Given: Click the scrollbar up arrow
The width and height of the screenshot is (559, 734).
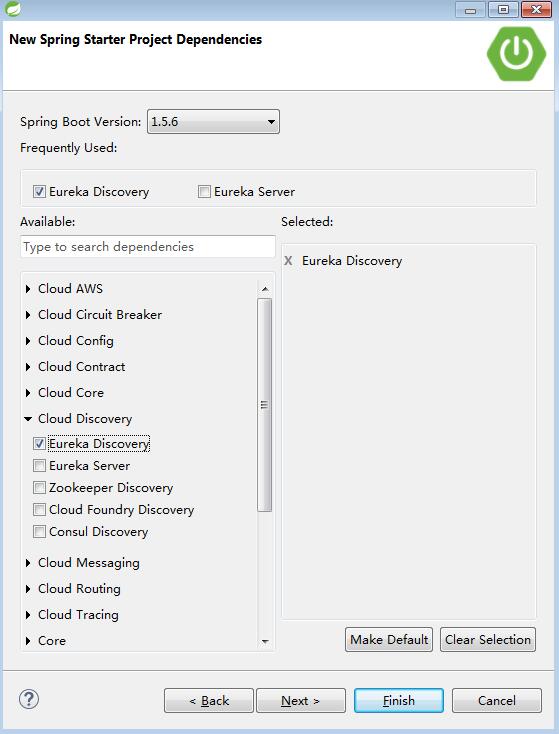Looking at the screenshot, I should [x=265, y=289].
